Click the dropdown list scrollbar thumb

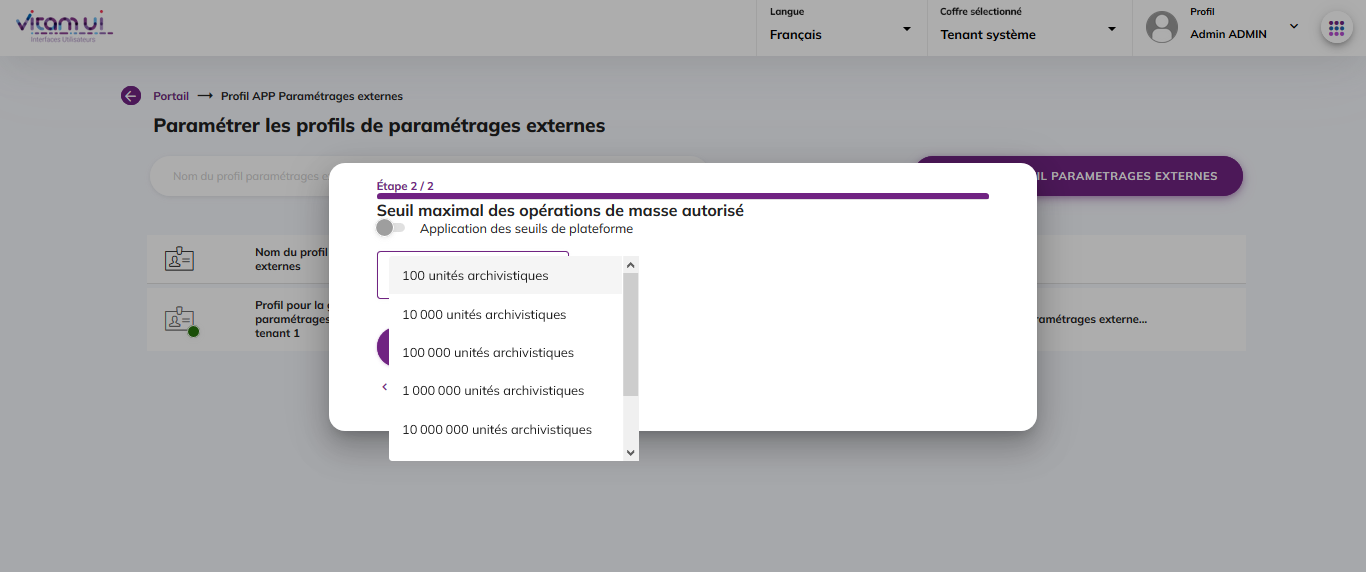click(630, 333)
